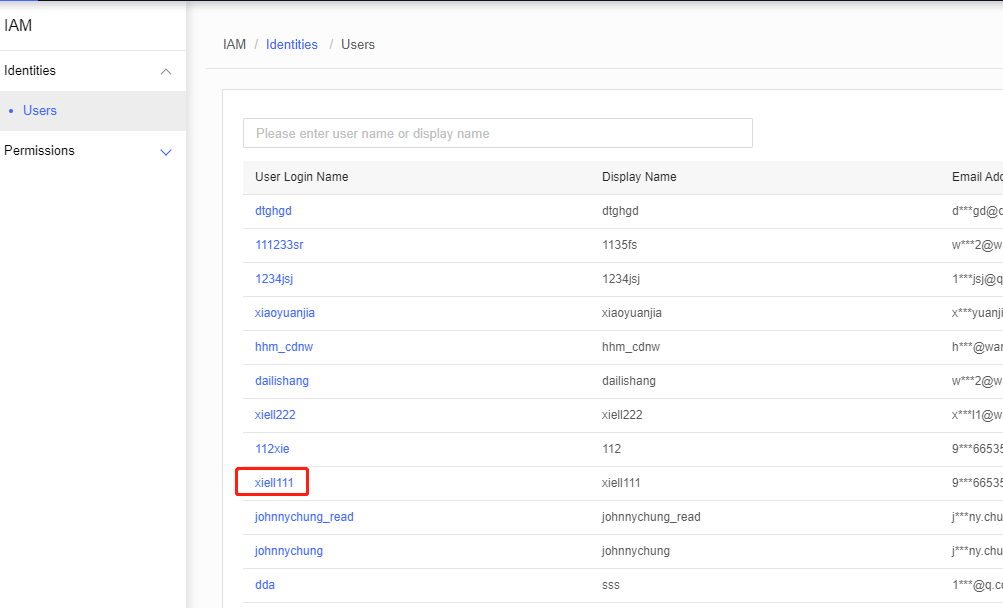Select Users in the sidebar
Viewport: 1003px width, 608px height.
pyautogui.click(x=40, y=111)
